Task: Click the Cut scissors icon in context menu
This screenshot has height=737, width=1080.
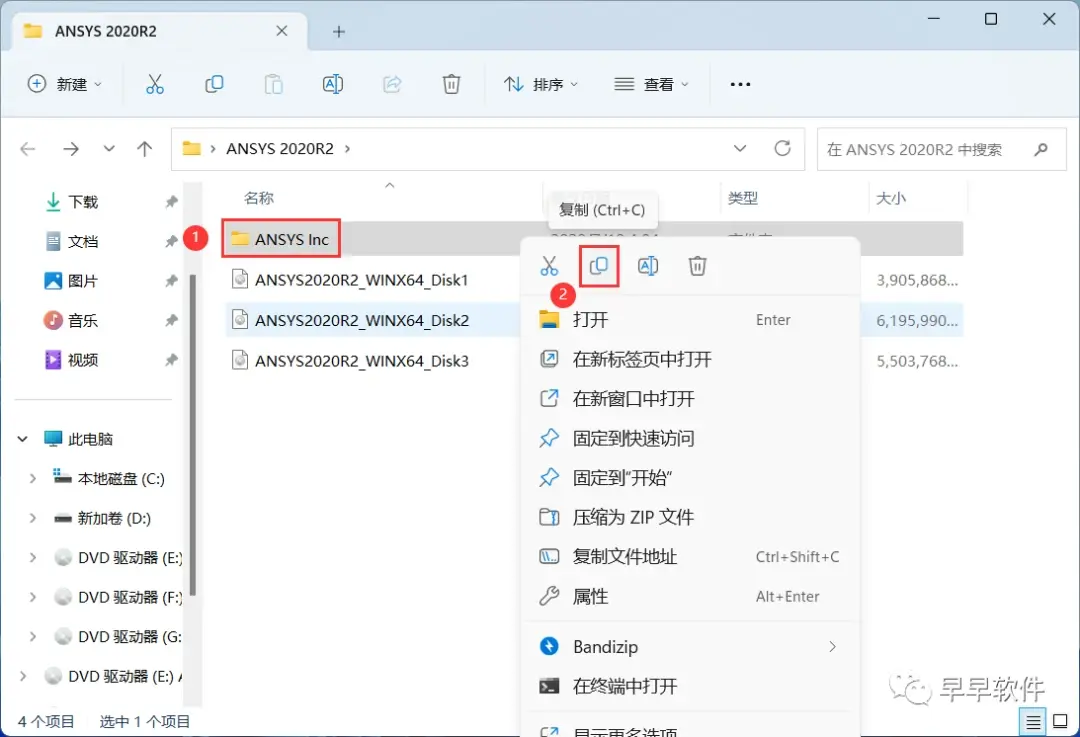Action: (x=549, y=266)
